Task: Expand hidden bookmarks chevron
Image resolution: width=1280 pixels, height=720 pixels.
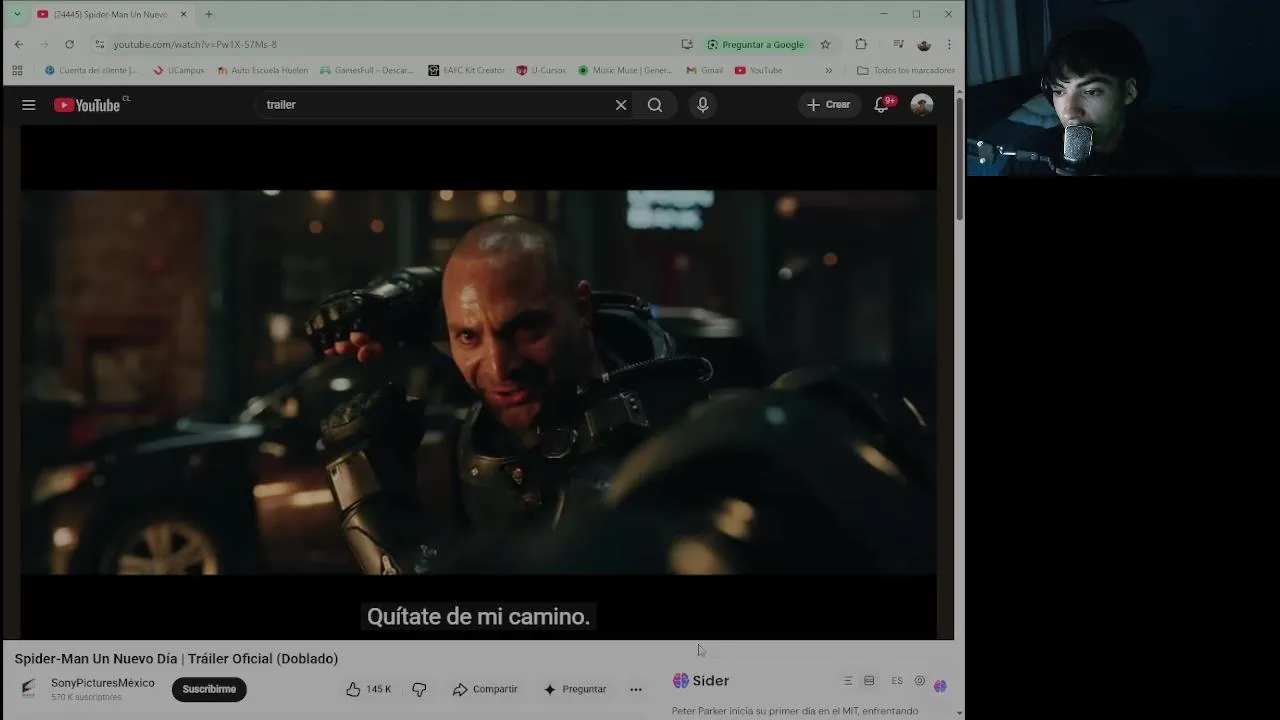Action: coord(828,70)
